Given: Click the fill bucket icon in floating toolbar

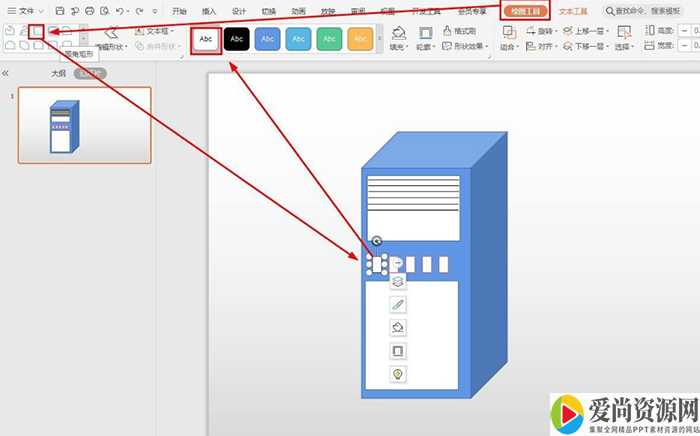Looking at the screenshot, I should pyautogui.click(x=398, y=328).
